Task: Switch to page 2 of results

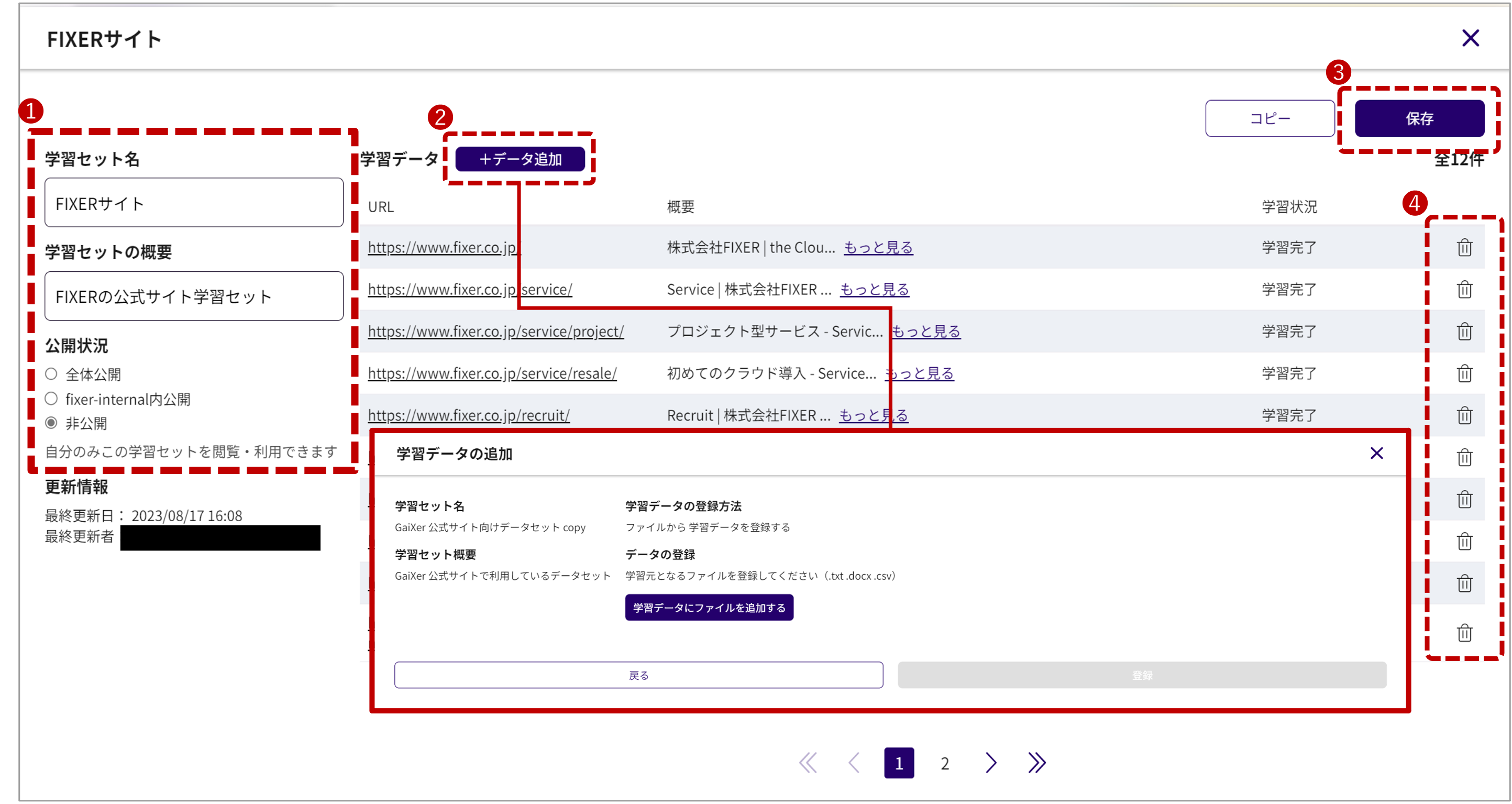Action: [x=944, y=763]
